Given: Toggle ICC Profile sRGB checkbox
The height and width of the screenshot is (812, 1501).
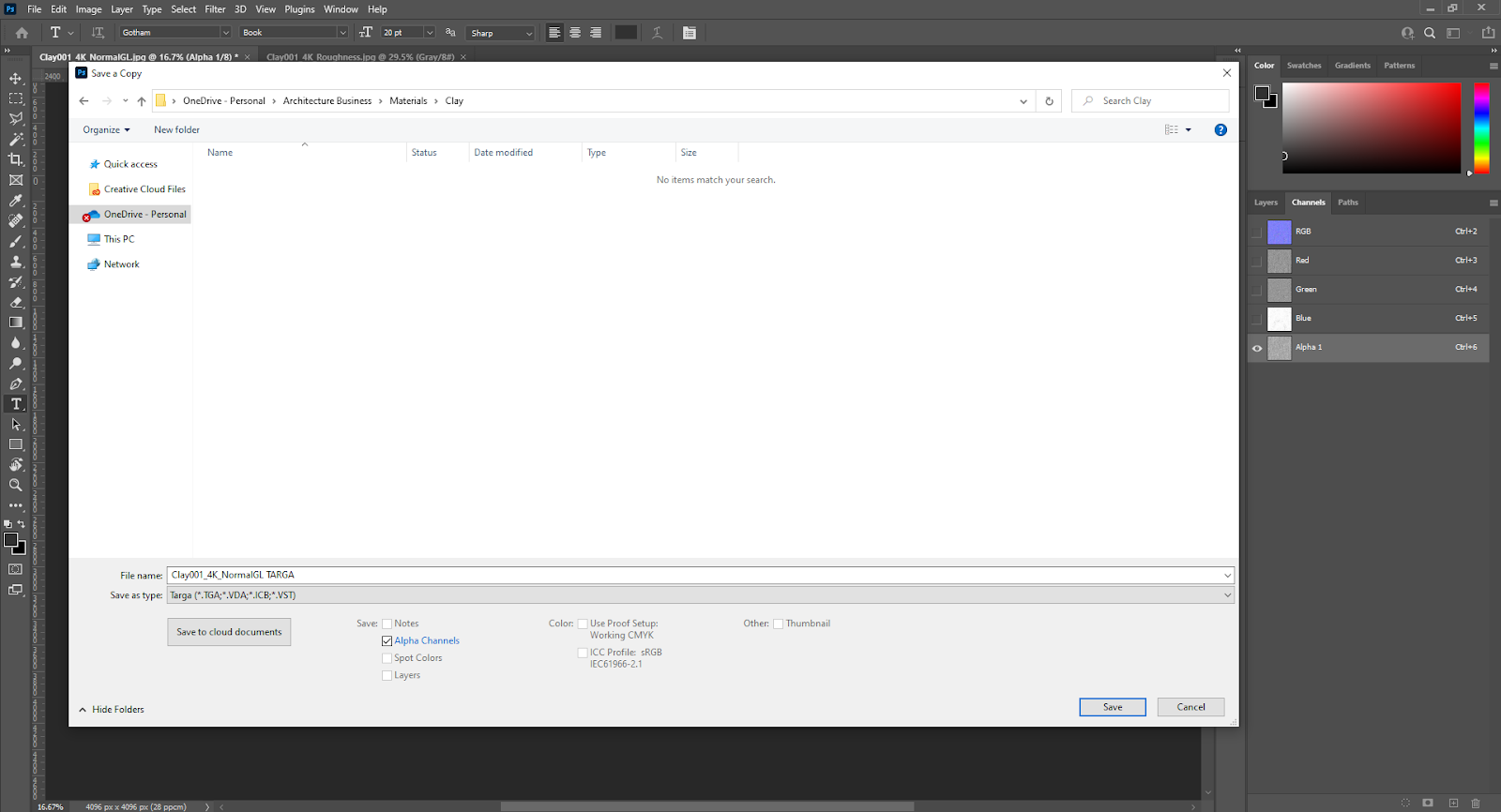Looking at the screenshot, I should click(583, 653).
